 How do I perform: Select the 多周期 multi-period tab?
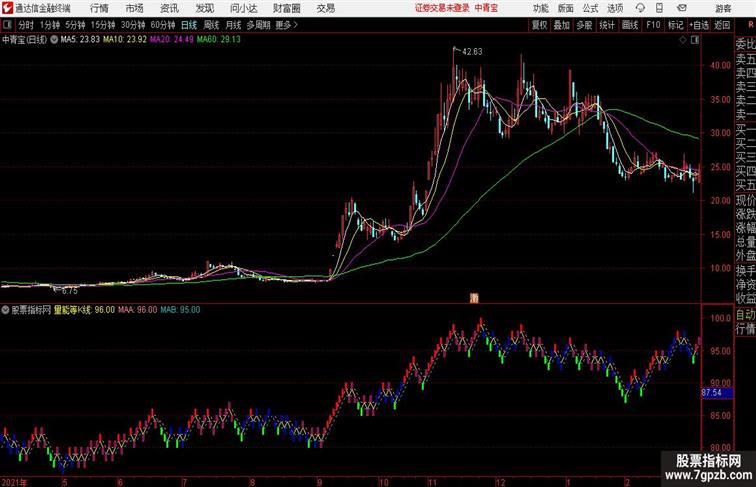258,25
